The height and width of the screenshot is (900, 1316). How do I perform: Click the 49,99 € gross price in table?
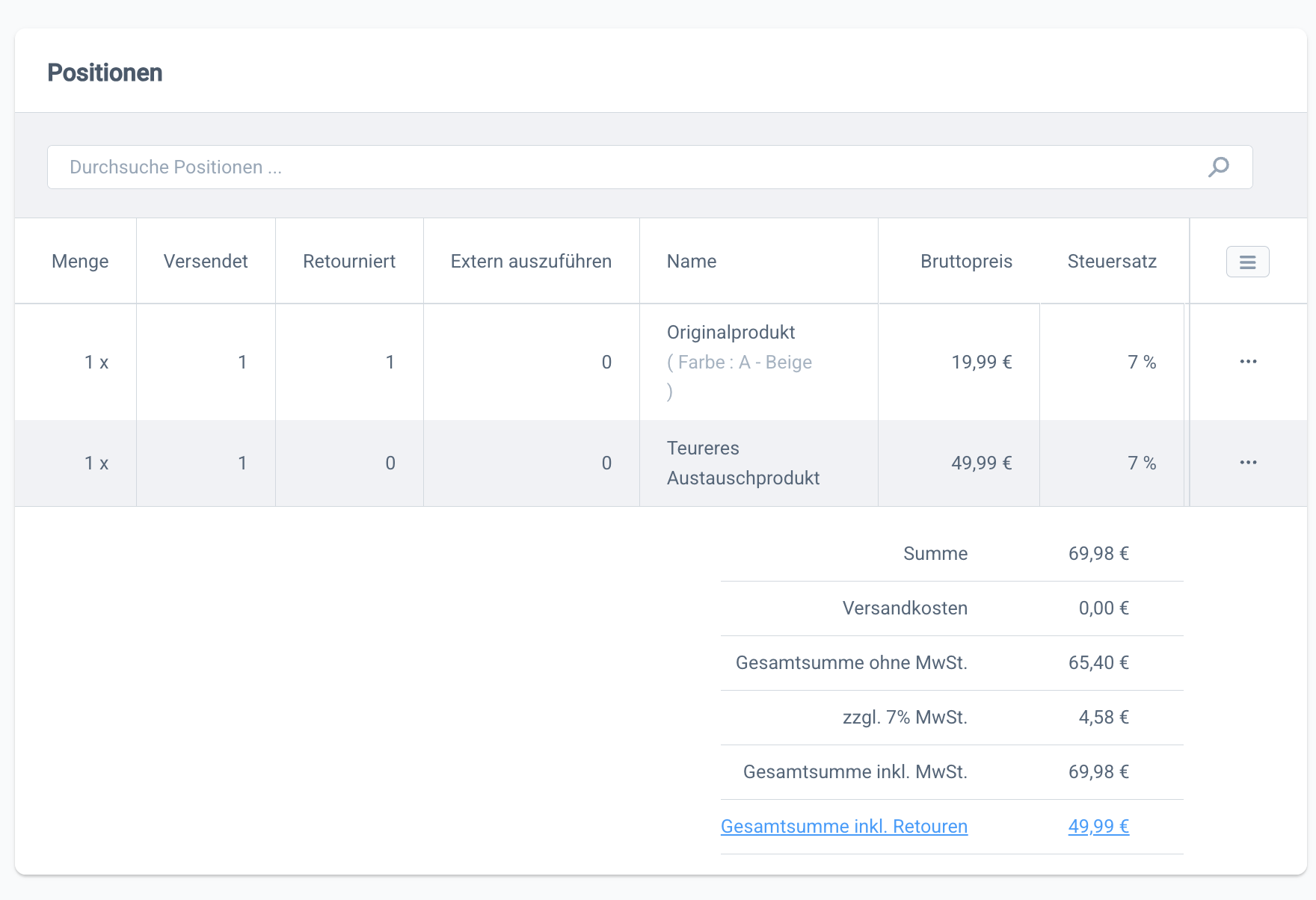point(981,463)
